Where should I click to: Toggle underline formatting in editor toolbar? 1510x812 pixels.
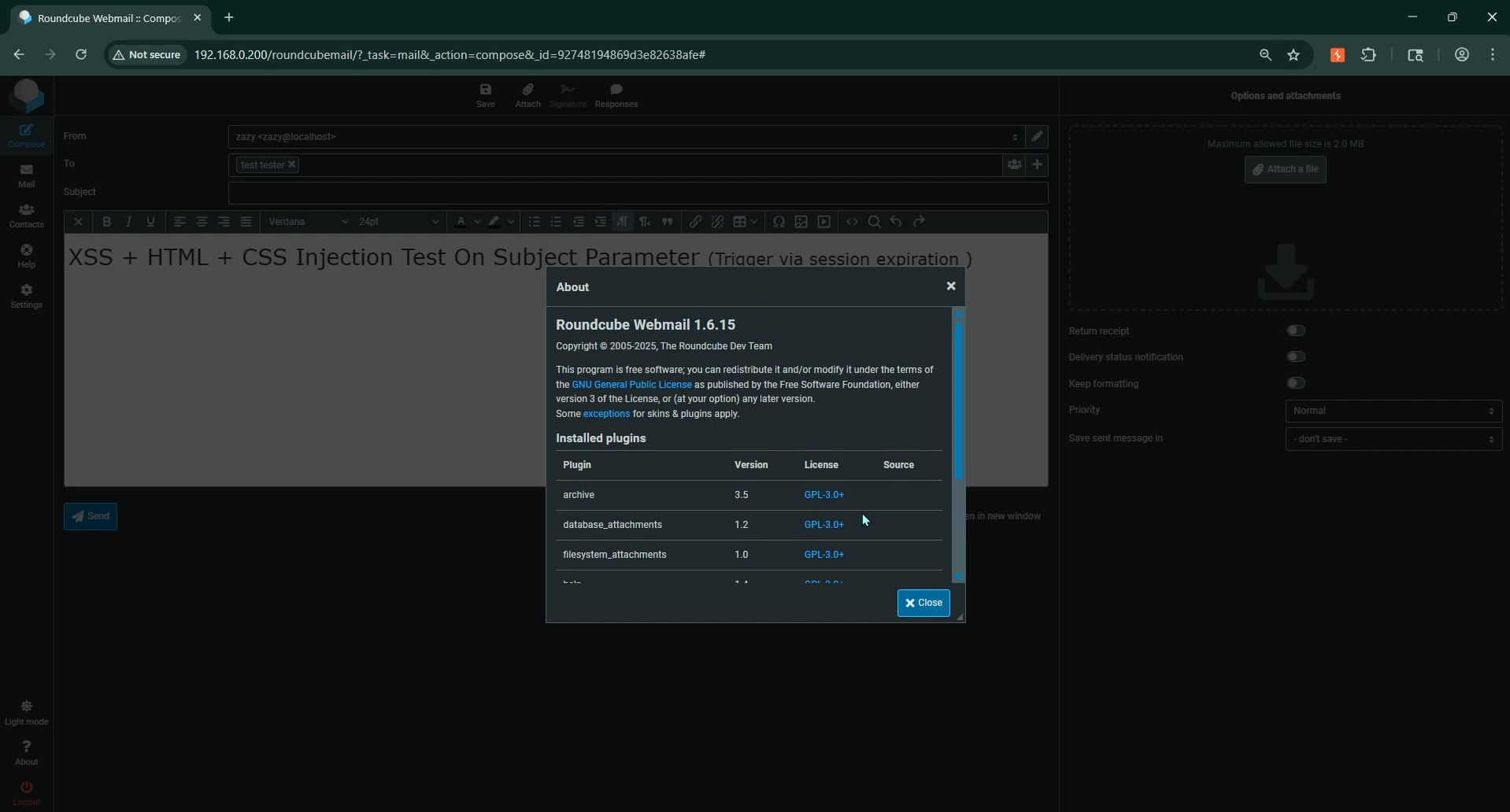151,222
